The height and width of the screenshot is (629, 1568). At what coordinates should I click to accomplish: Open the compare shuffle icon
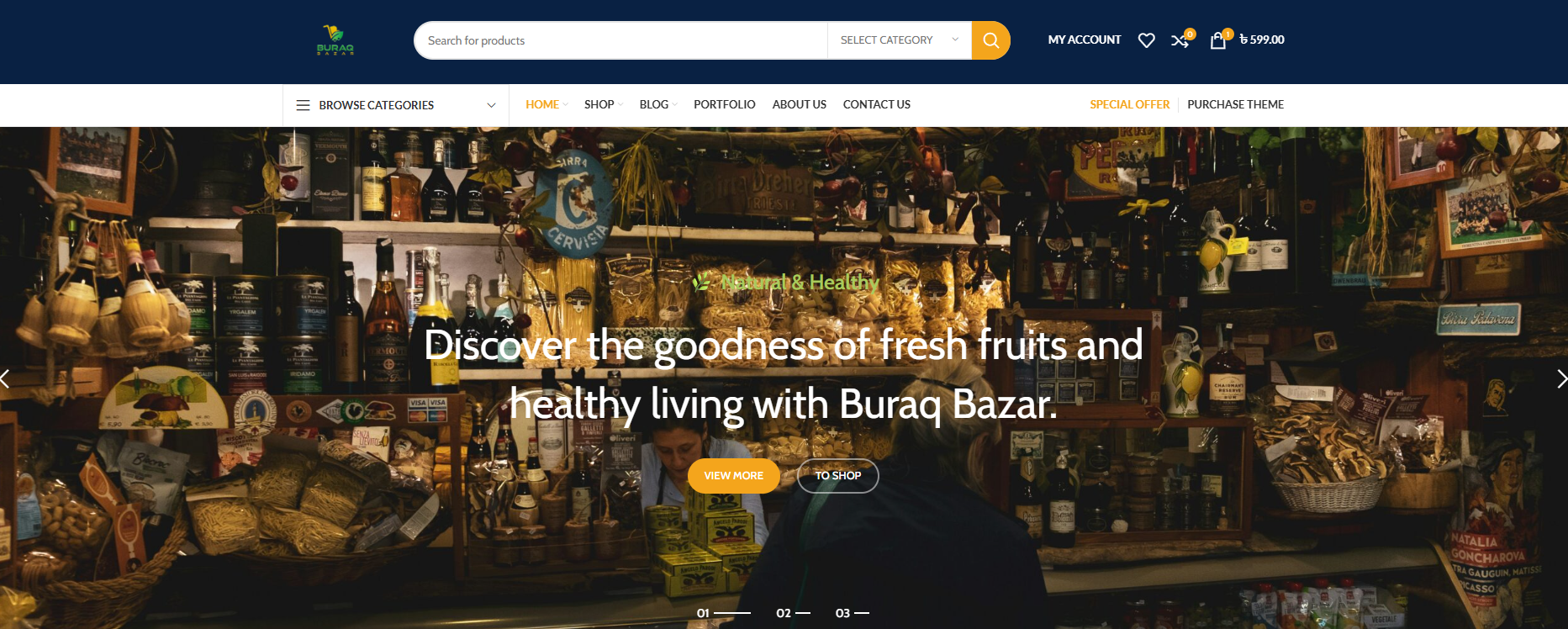coord(1181,40)
